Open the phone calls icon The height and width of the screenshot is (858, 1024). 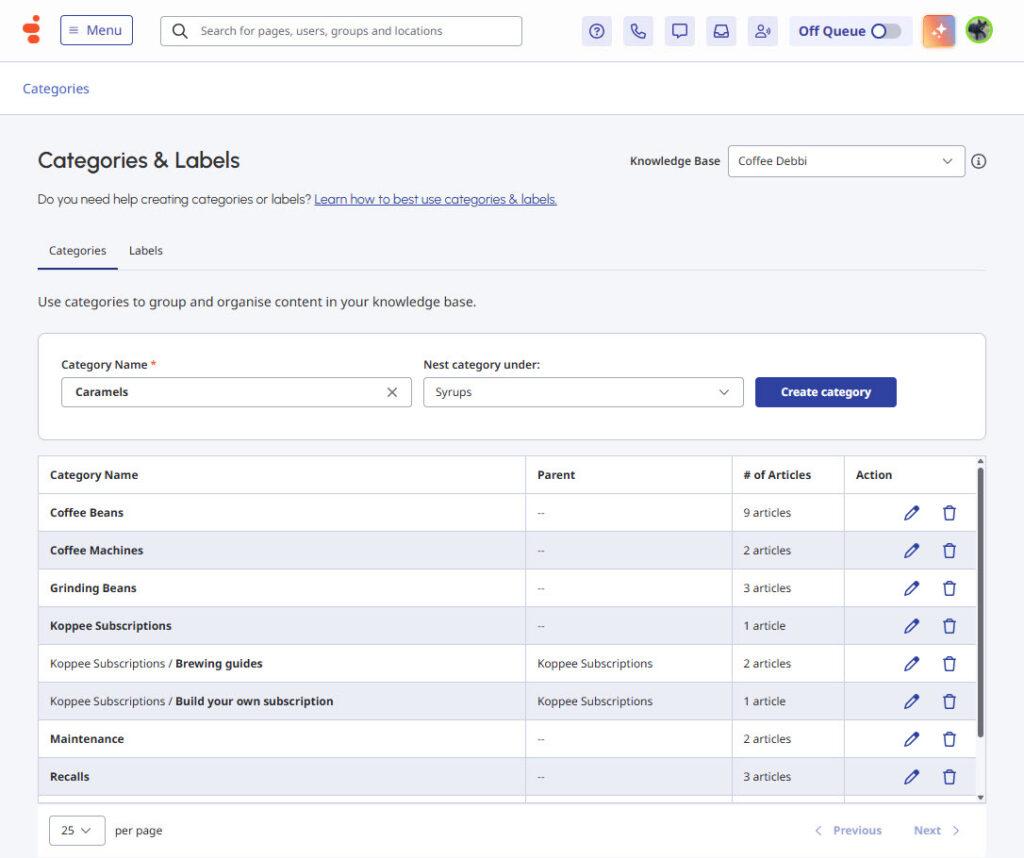[638, 31]
